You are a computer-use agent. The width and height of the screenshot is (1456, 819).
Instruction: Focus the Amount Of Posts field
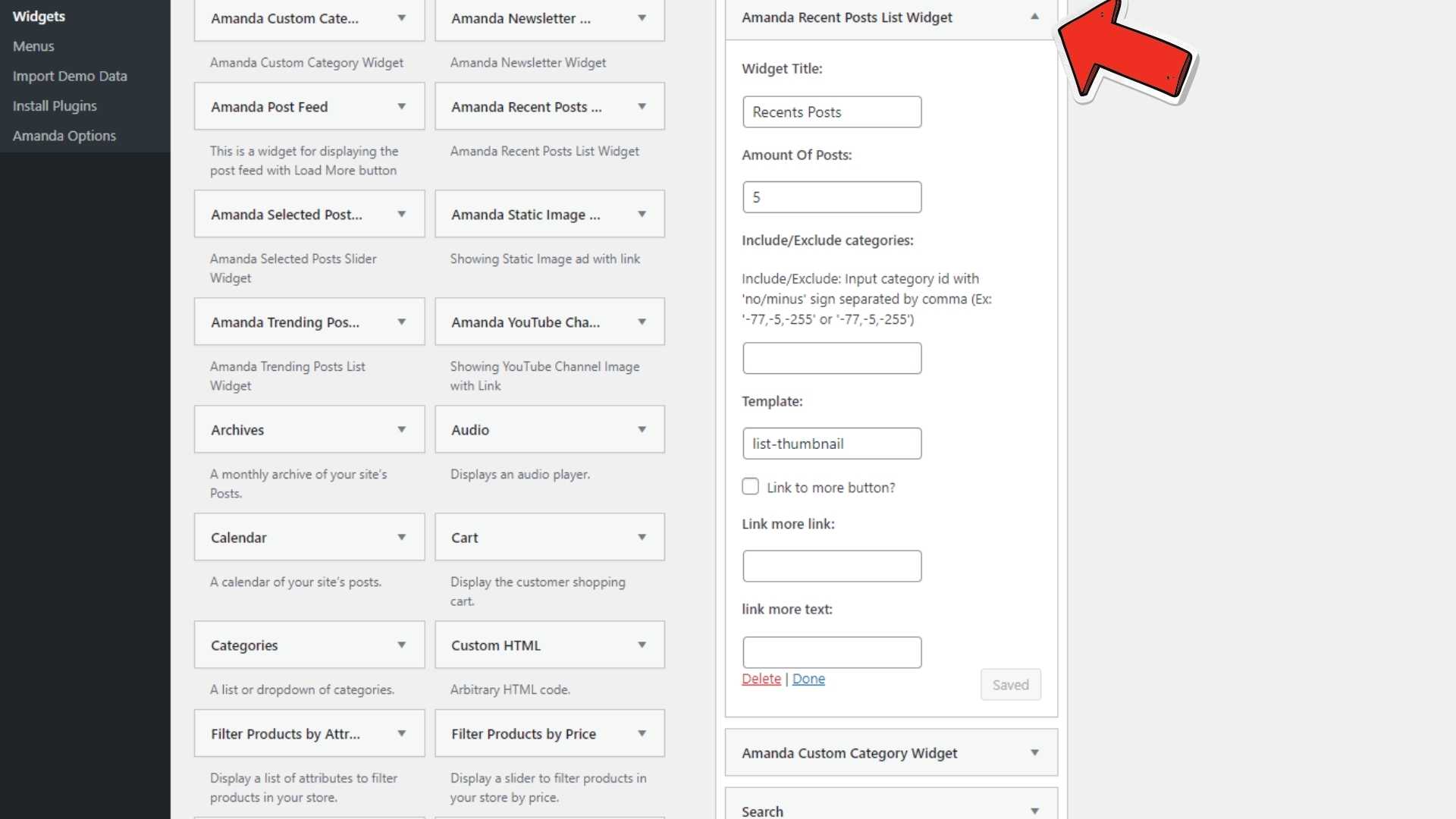pyautogui.click(x=832, y=197)
